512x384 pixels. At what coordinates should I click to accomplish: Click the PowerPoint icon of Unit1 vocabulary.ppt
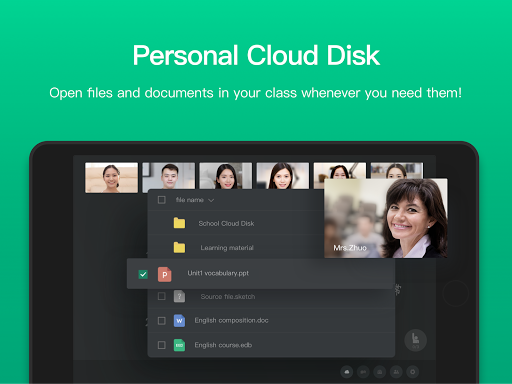[x=164, y=274]
